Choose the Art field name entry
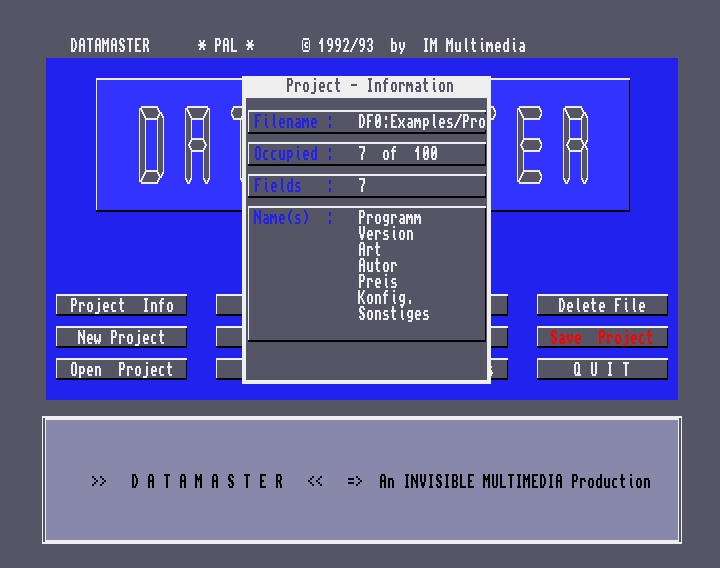The height and width of the screenshot is (568, 720). 369,250
